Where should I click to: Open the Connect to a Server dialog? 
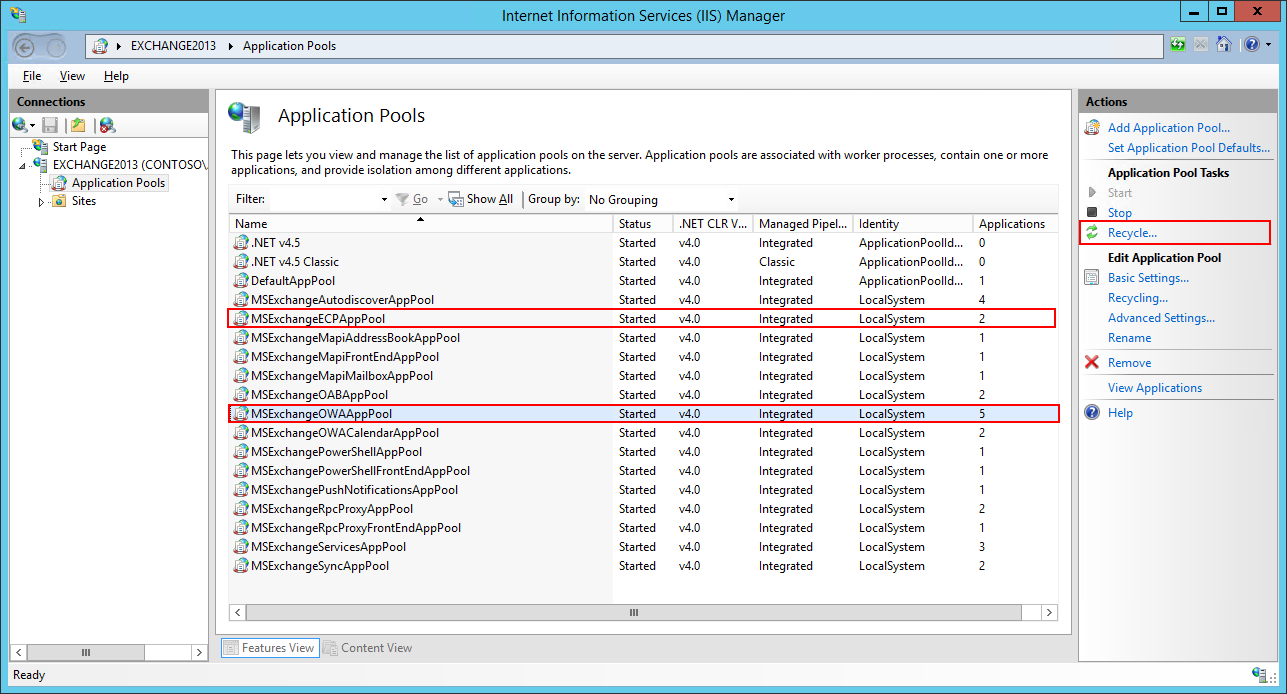point(20,124)
